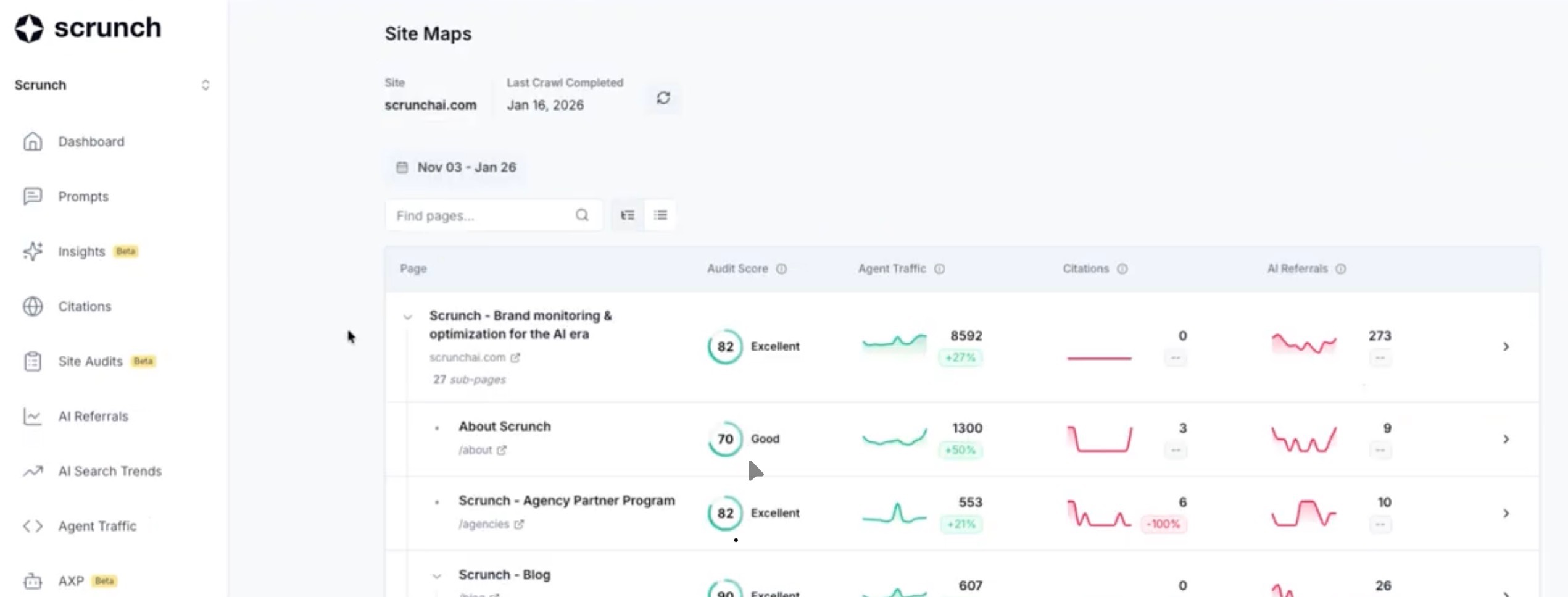Click the AI Search Trends arrow icon

(33, 471)
